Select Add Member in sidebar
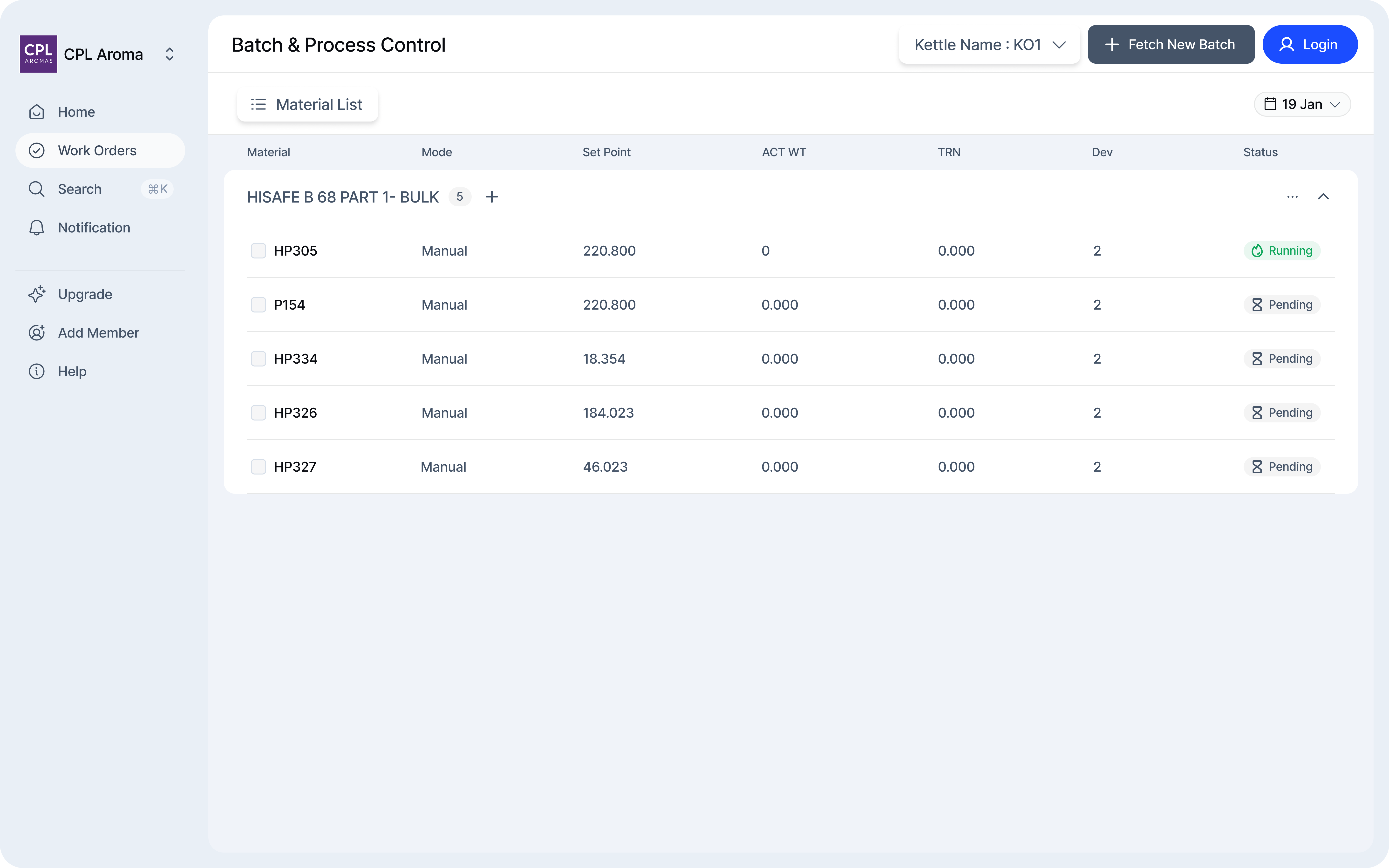1389x868 pixels. tap(101, 332)
